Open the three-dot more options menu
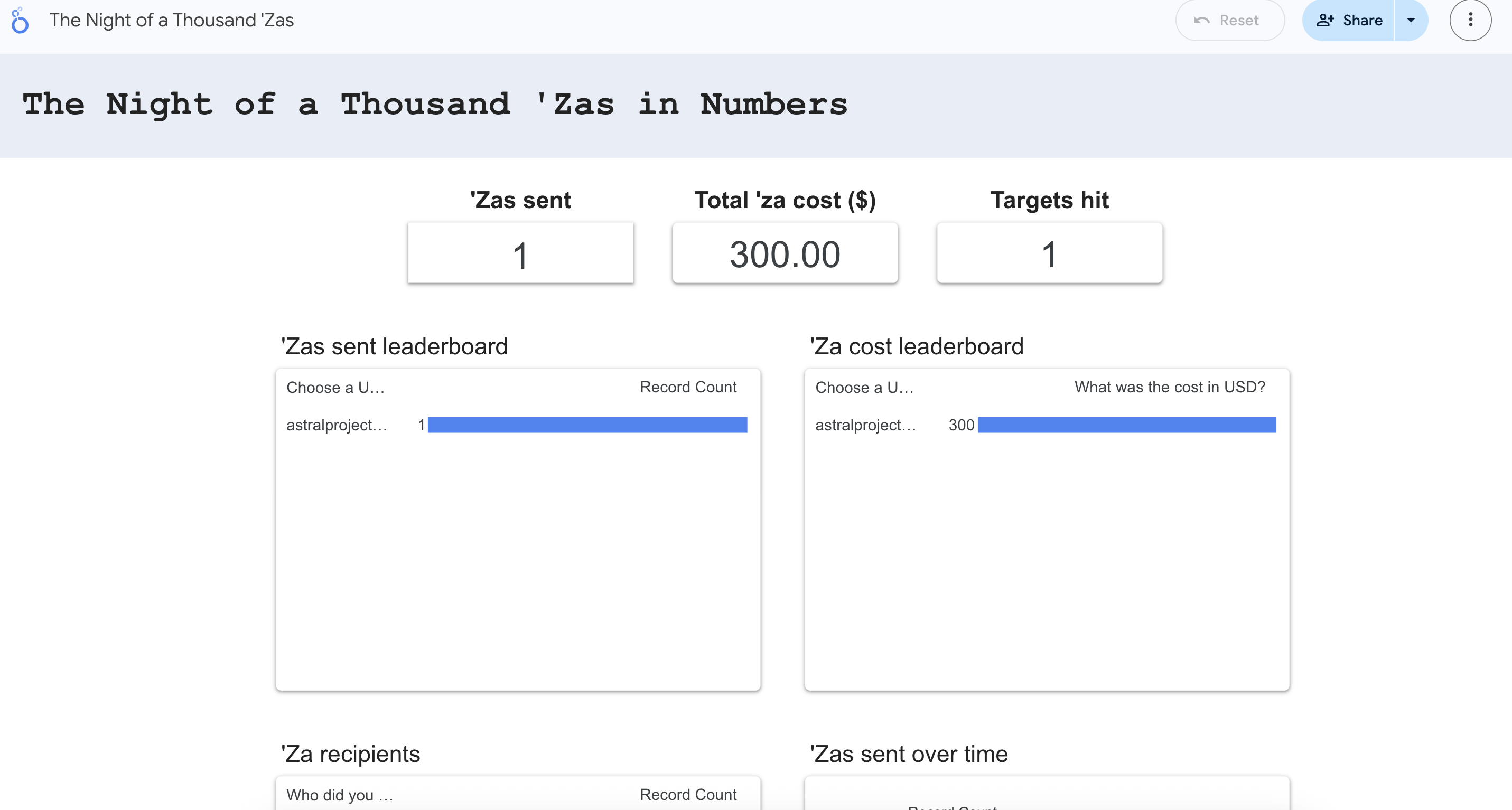Image resolution: width=1512 pixels, height=810 pixels. point(1470,21)
